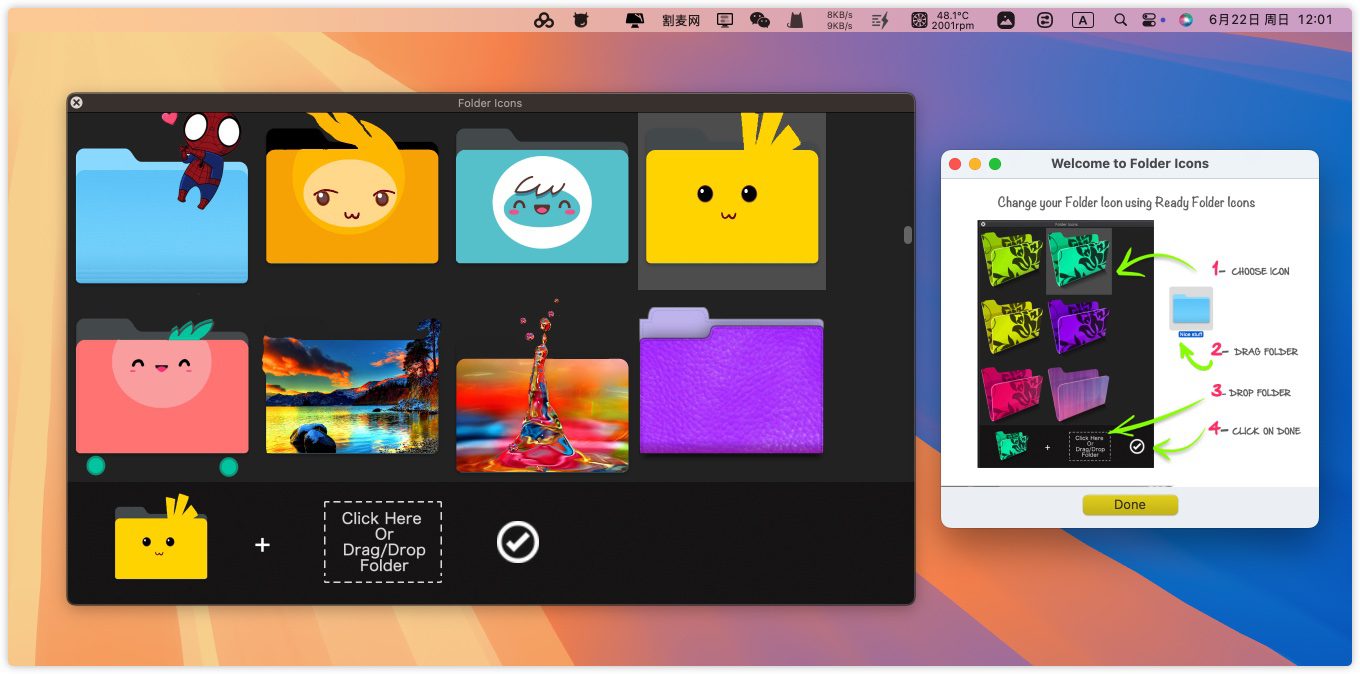The width and height of the screenshot is (1360, 674).
Task: Click the network speed KB/s indicator
Action: 840,20
